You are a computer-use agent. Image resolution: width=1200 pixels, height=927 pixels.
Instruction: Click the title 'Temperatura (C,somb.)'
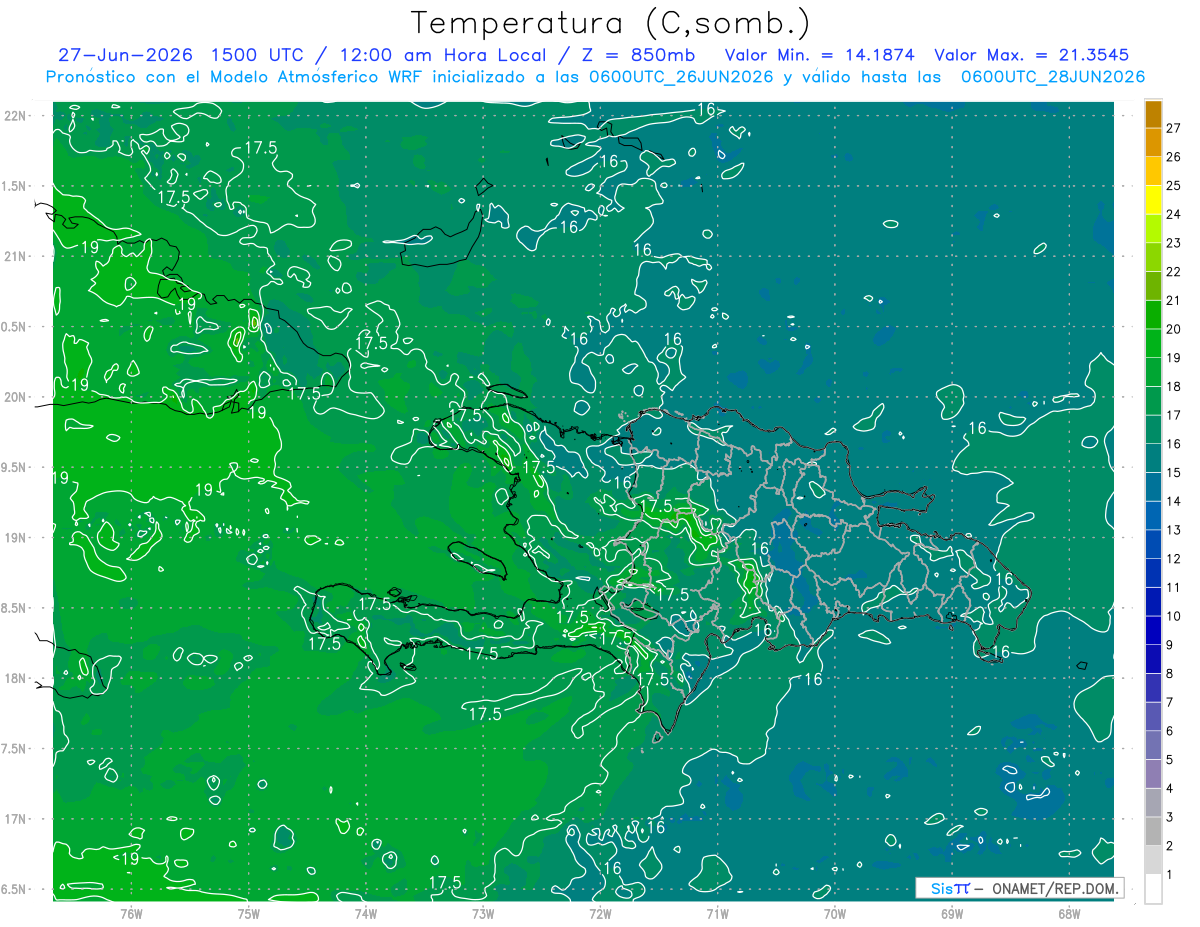(611, 23)
